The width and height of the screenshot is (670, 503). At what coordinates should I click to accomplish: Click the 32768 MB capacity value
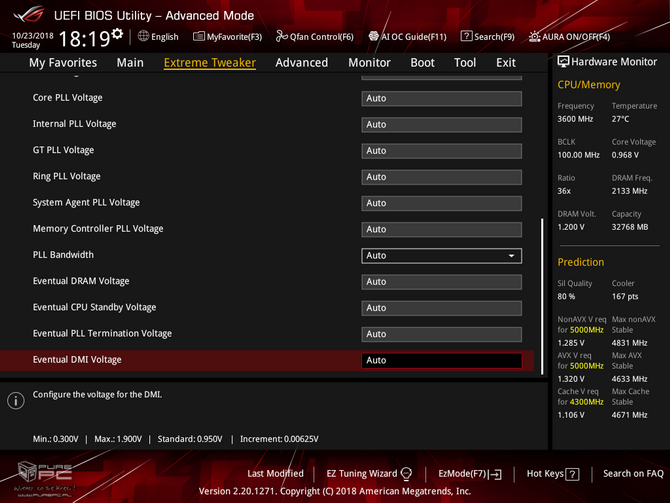point(630,227)
